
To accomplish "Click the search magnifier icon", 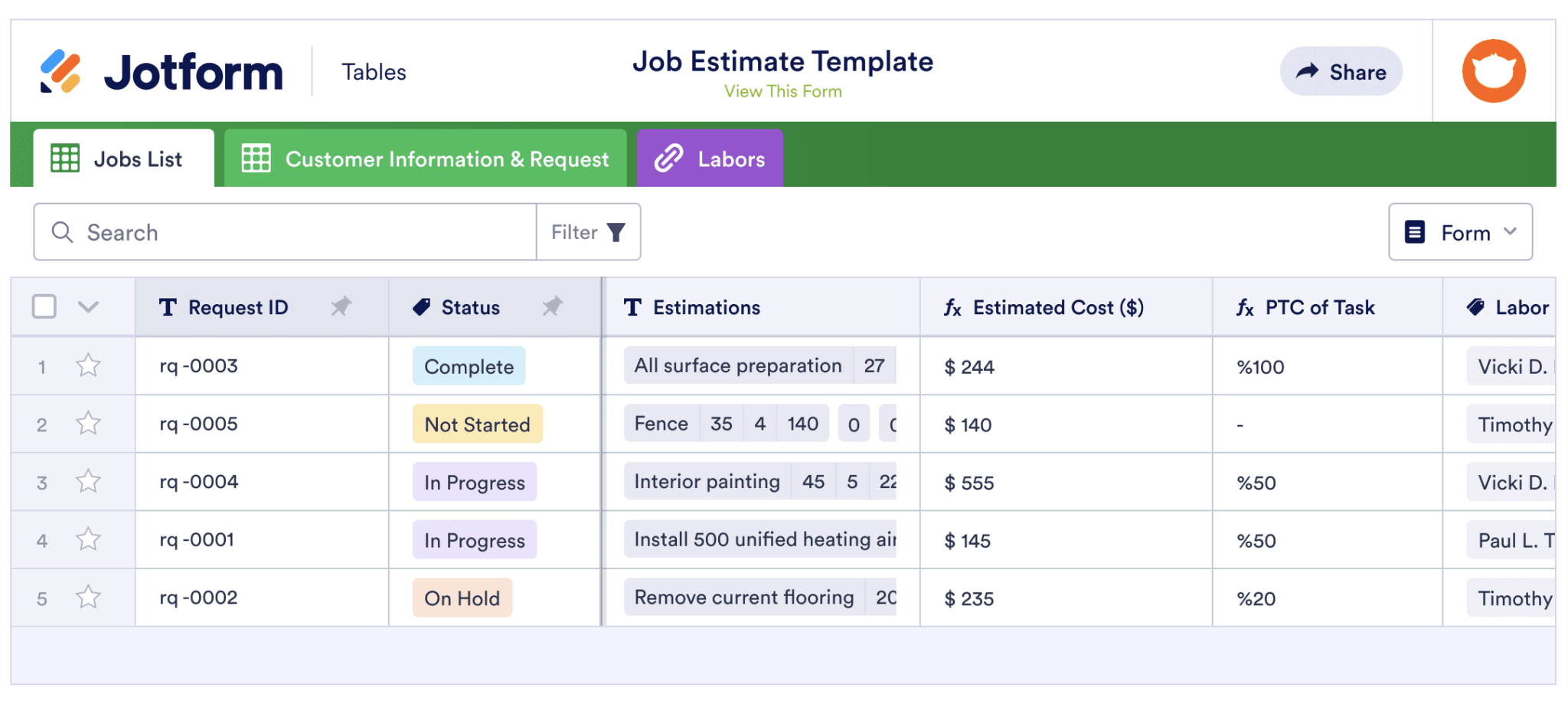I will point(62,232).
